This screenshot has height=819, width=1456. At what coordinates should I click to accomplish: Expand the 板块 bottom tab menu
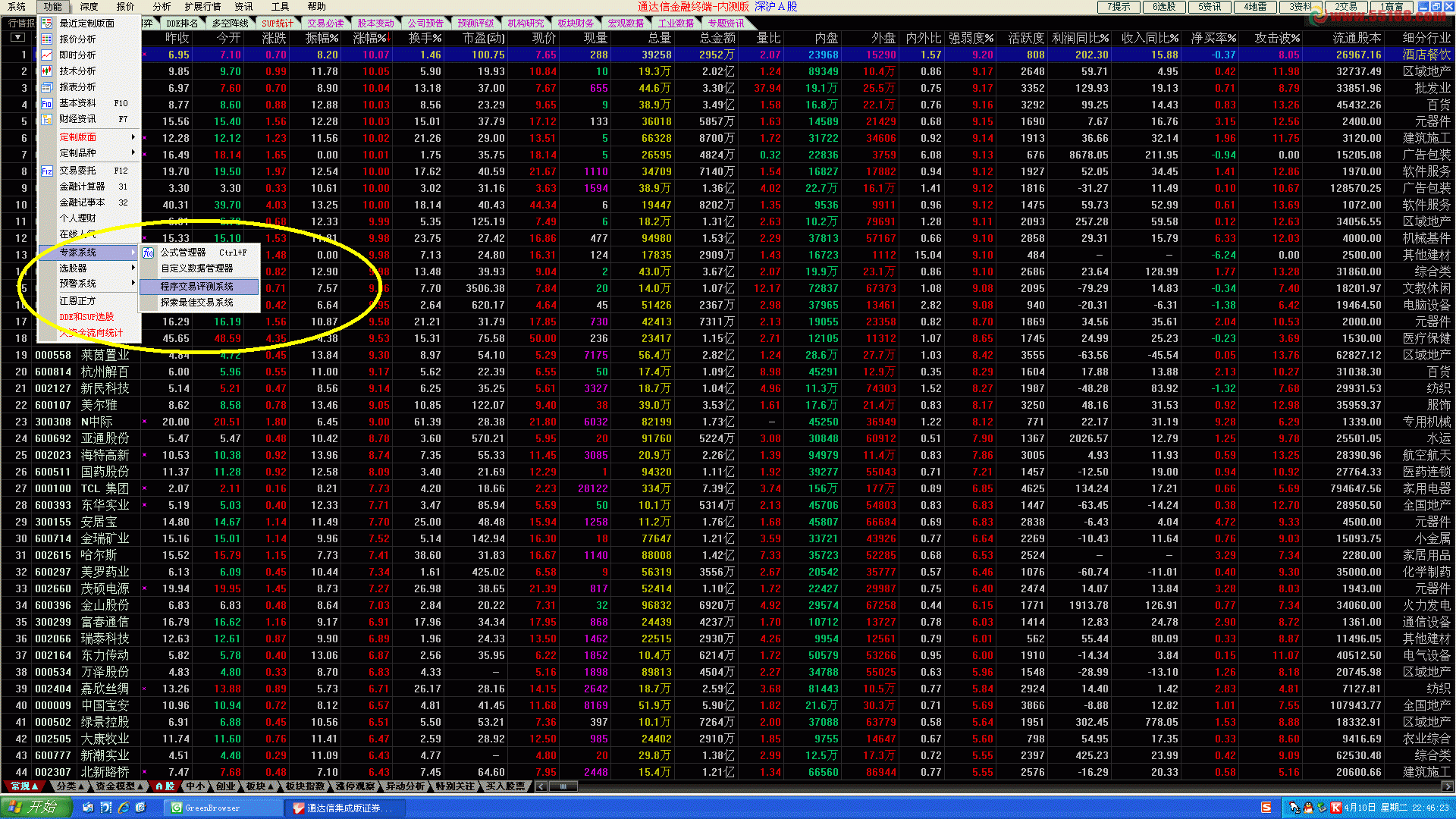260,786
